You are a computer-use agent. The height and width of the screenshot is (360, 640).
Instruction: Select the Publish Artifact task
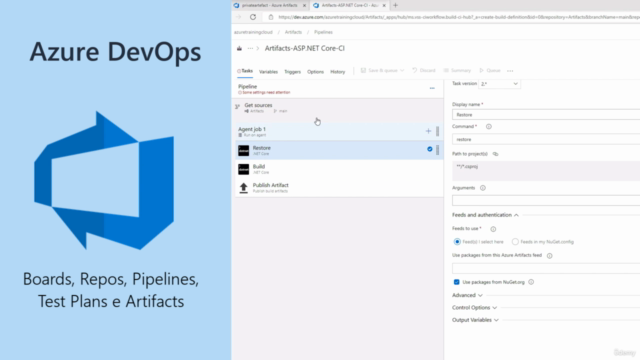(x=339, y=188)
